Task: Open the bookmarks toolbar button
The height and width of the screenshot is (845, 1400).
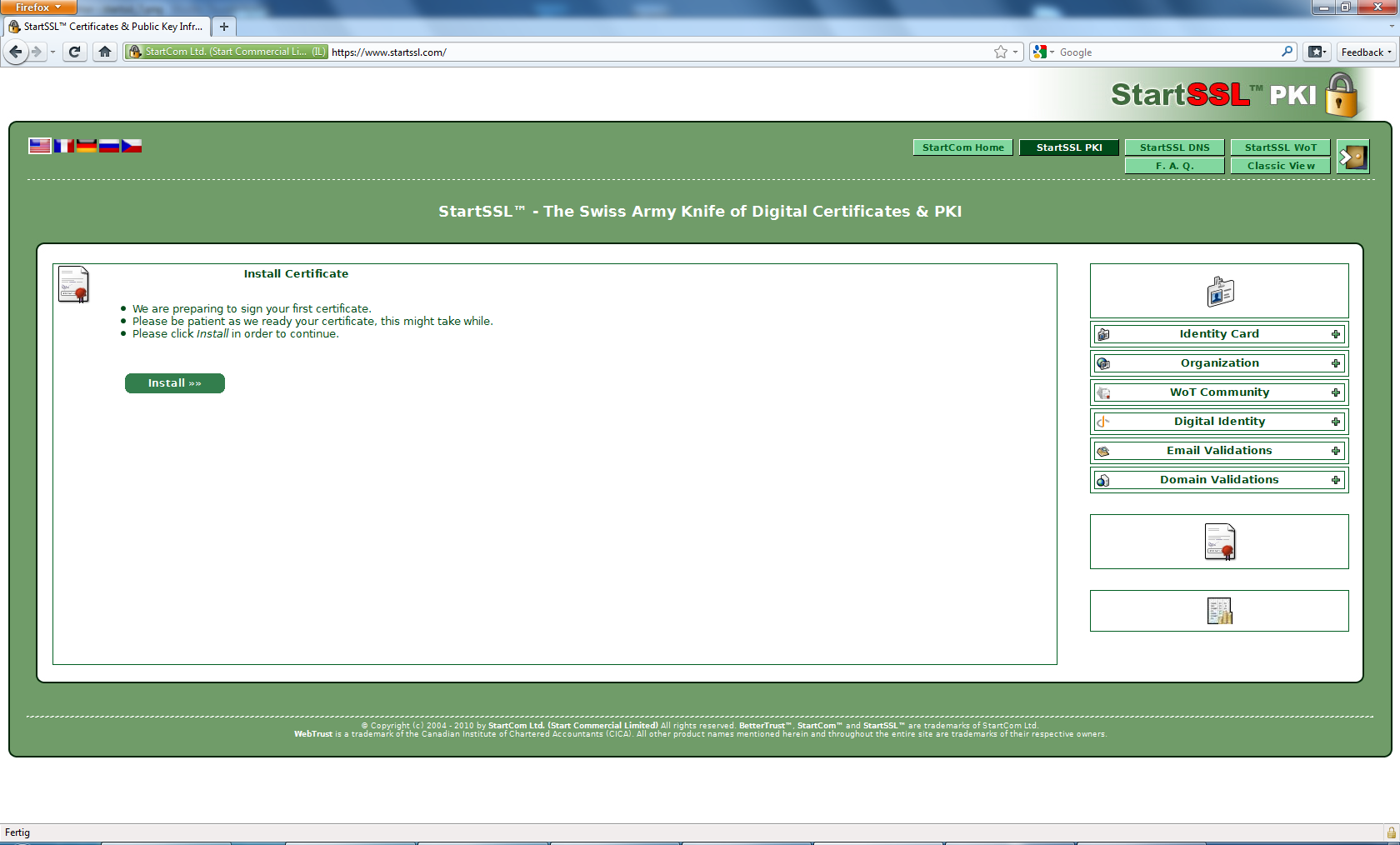Action: [x=1316, y=52]
